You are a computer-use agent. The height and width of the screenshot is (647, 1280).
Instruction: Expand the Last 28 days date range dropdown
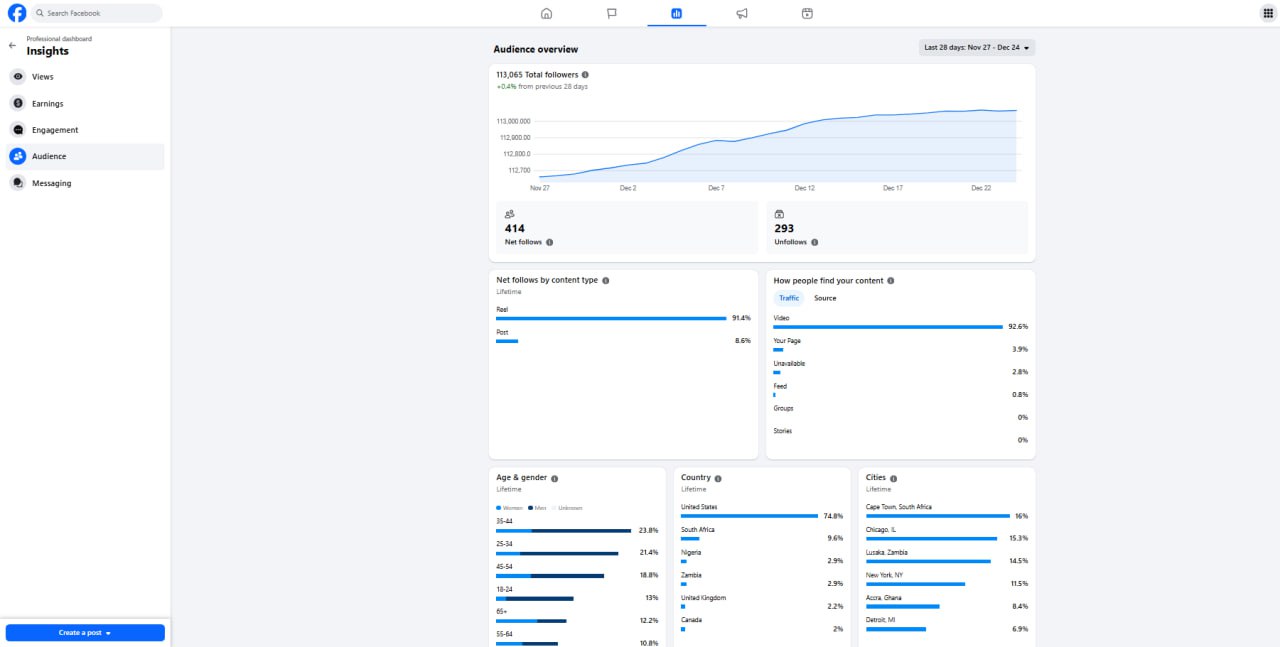(976, 47)
